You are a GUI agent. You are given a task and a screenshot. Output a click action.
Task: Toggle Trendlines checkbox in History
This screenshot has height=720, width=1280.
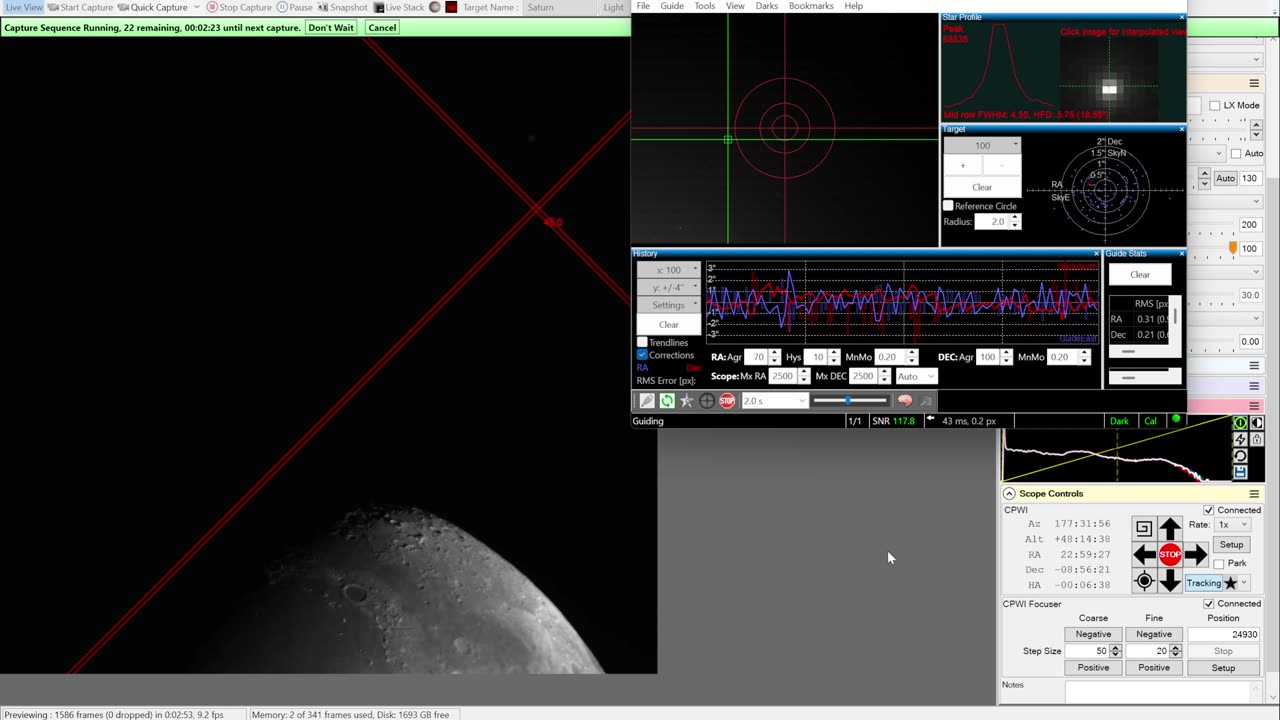tap(642, 342)
